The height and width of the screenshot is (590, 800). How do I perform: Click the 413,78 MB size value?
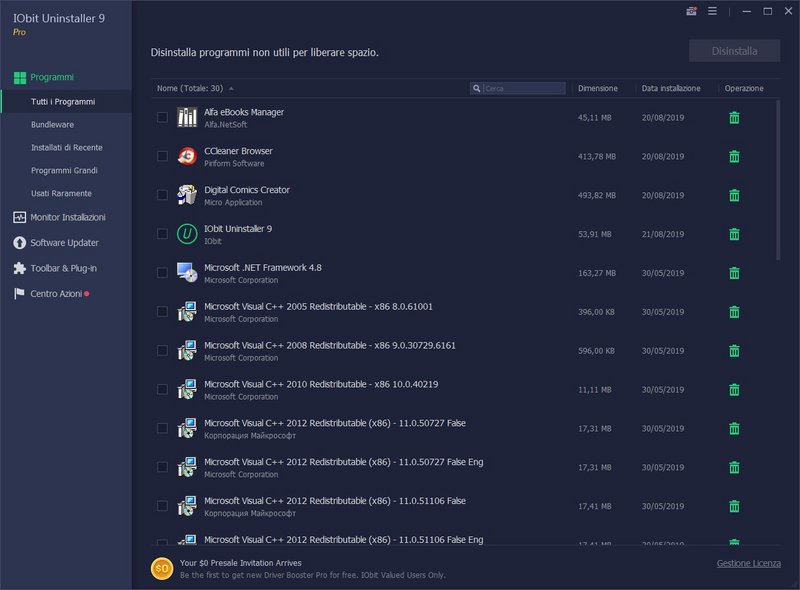click(596, 157)
